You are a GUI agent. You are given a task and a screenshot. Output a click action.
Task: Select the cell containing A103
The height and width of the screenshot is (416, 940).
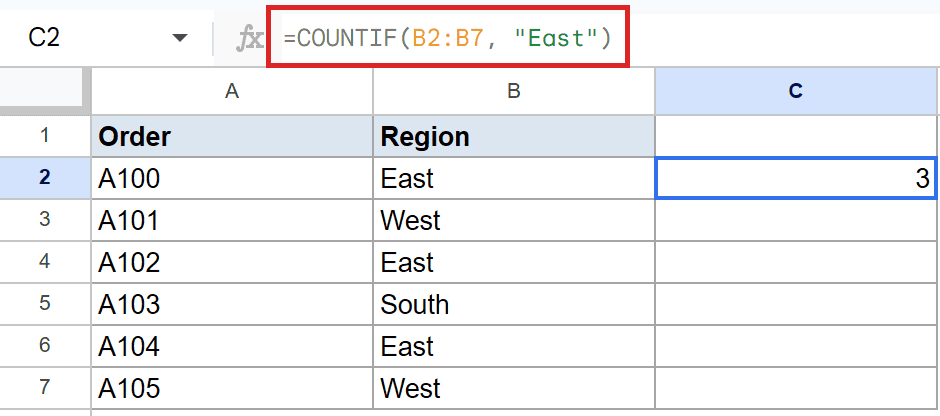click(232, 304)
